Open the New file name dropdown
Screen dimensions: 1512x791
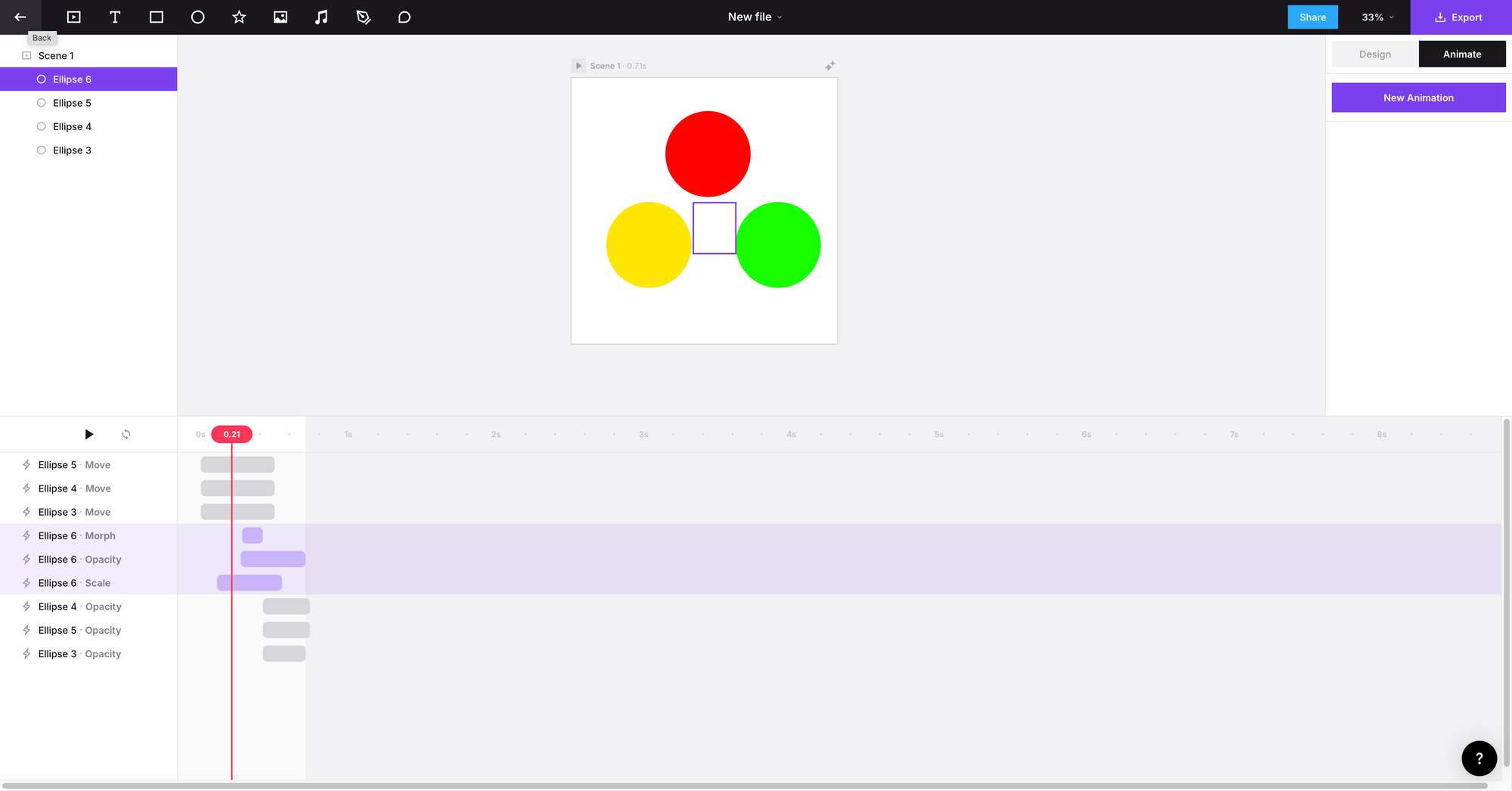tap(754, 17)
